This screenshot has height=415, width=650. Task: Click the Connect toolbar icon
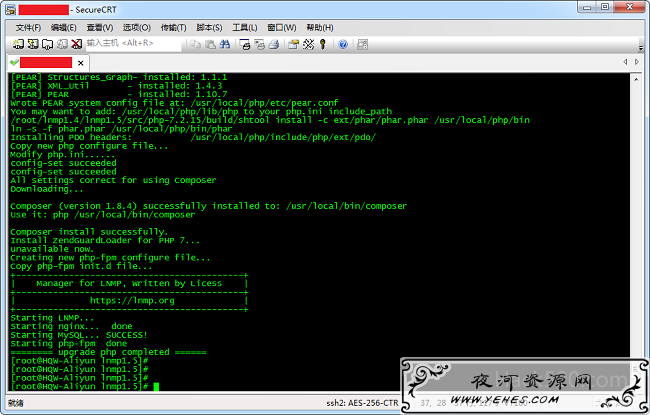(x=18, y=44)
